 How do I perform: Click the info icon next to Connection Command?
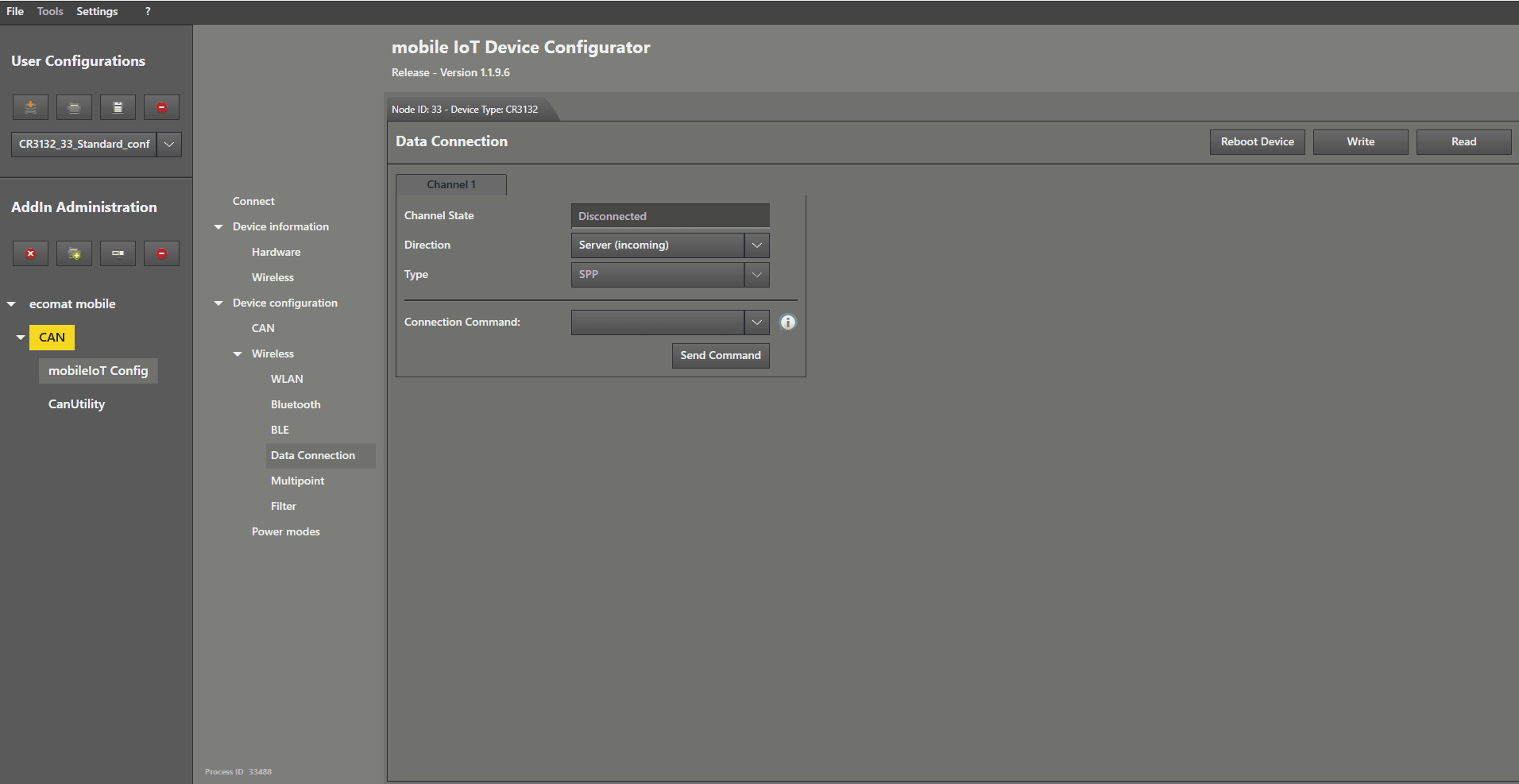click(x=787, y=322)
